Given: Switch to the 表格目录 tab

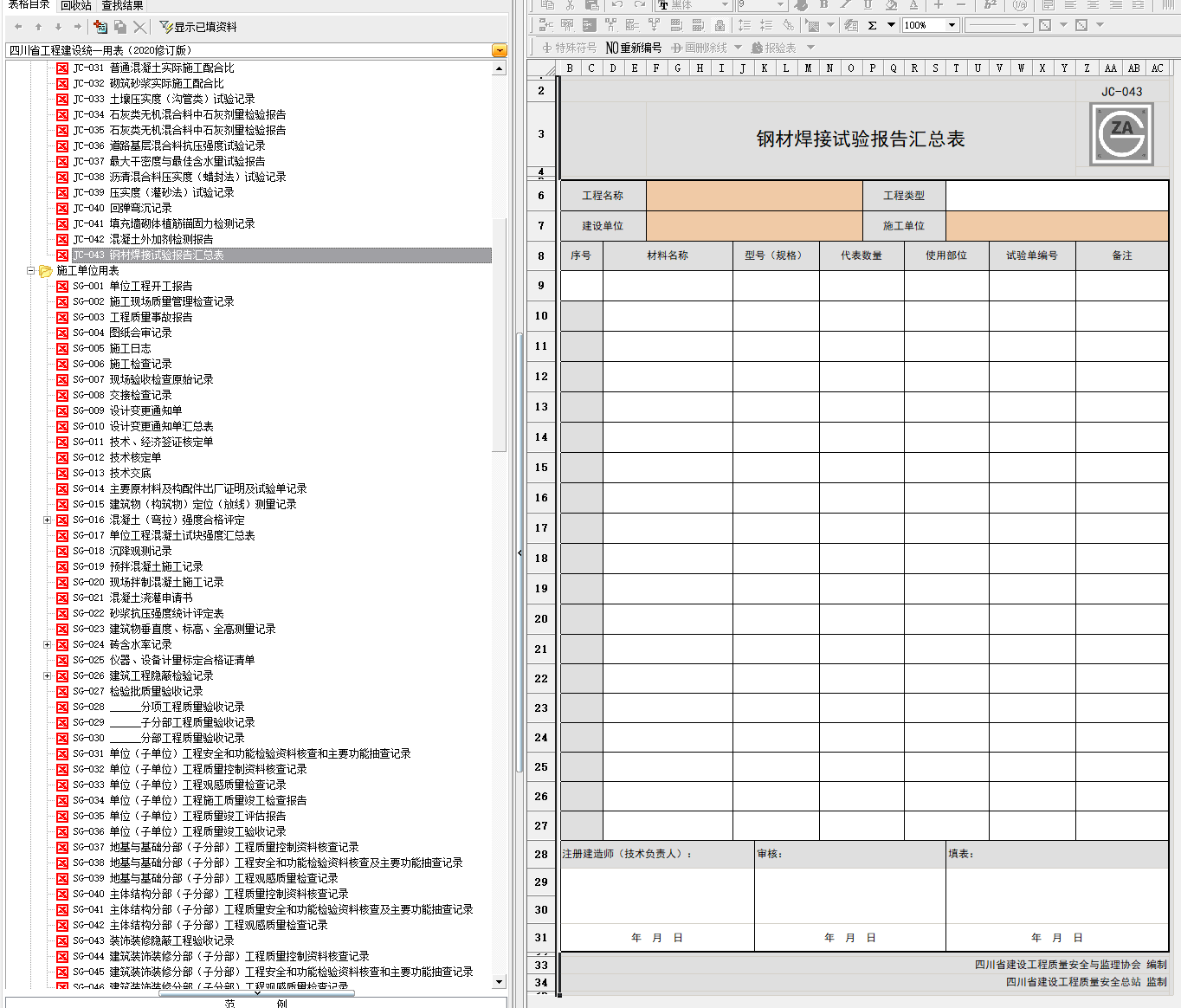Looking at the screenshot, I should click(29, 5).
